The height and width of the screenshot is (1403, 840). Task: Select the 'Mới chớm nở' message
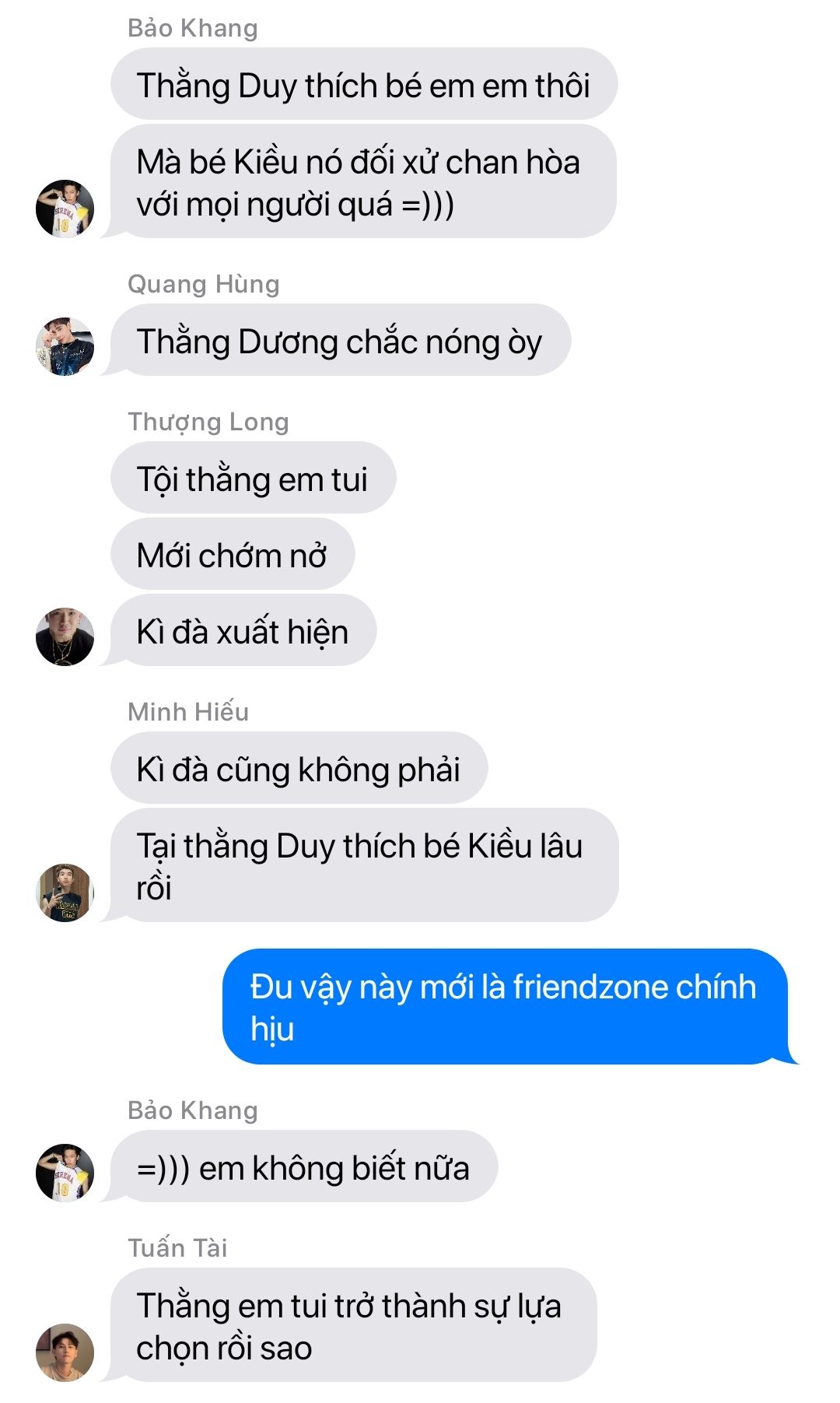pos(233,554)
